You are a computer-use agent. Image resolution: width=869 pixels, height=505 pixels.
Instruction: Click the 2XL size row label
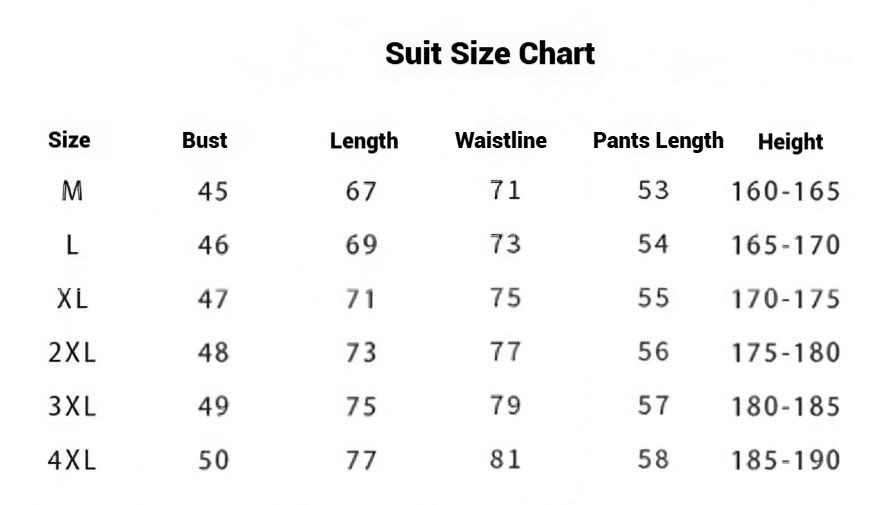72,353
